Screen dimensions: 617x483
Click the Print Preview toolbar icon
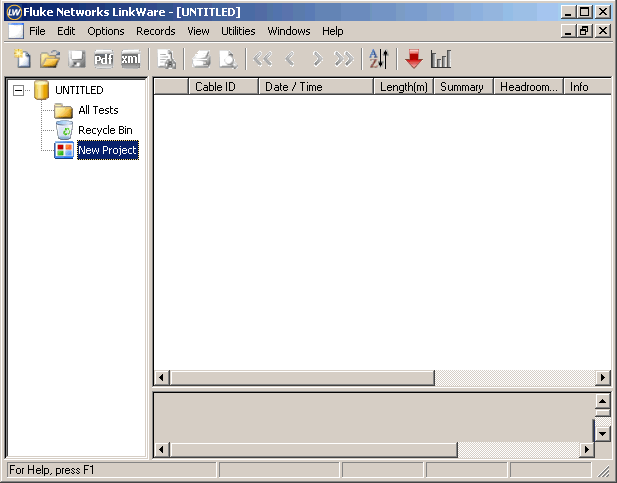pos(228,59)
